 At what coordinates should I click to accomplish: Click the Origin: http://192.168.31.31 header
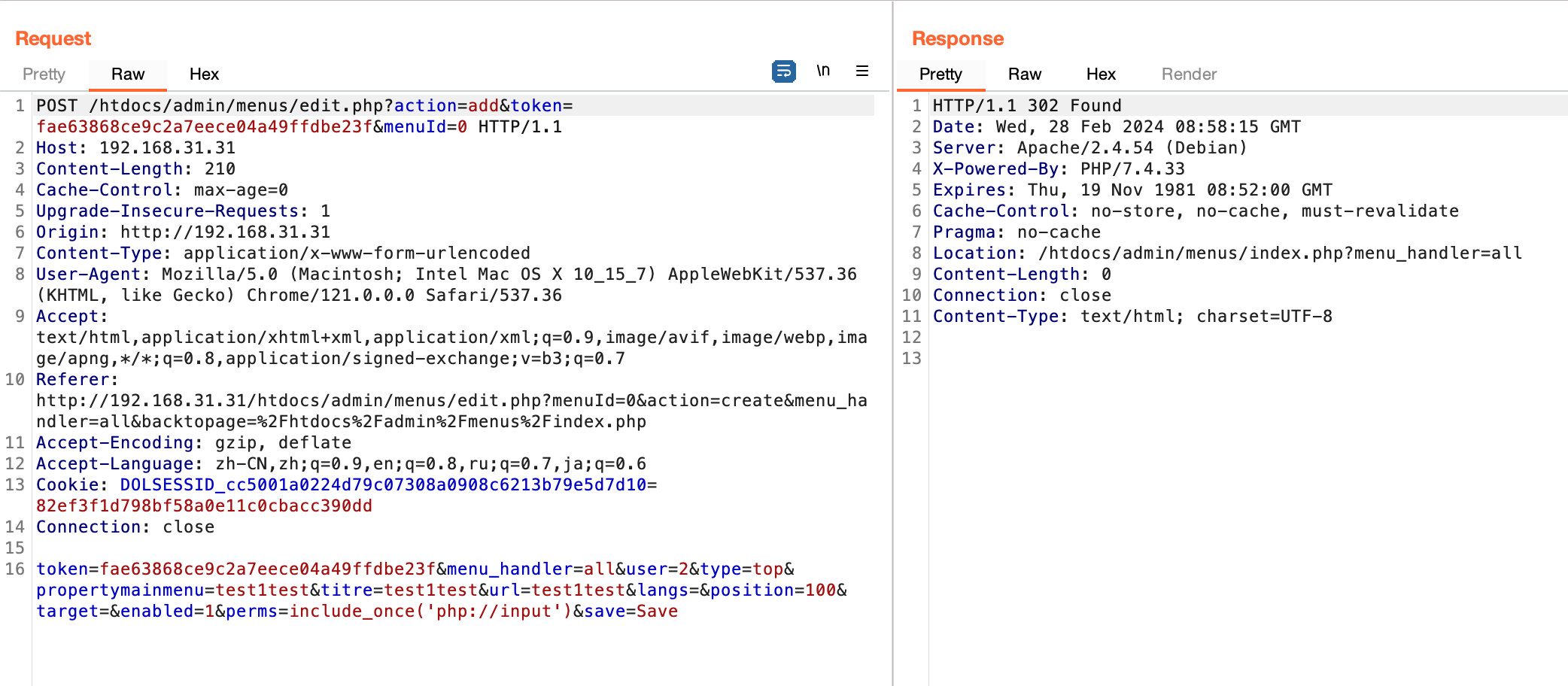tap(183, 232)
